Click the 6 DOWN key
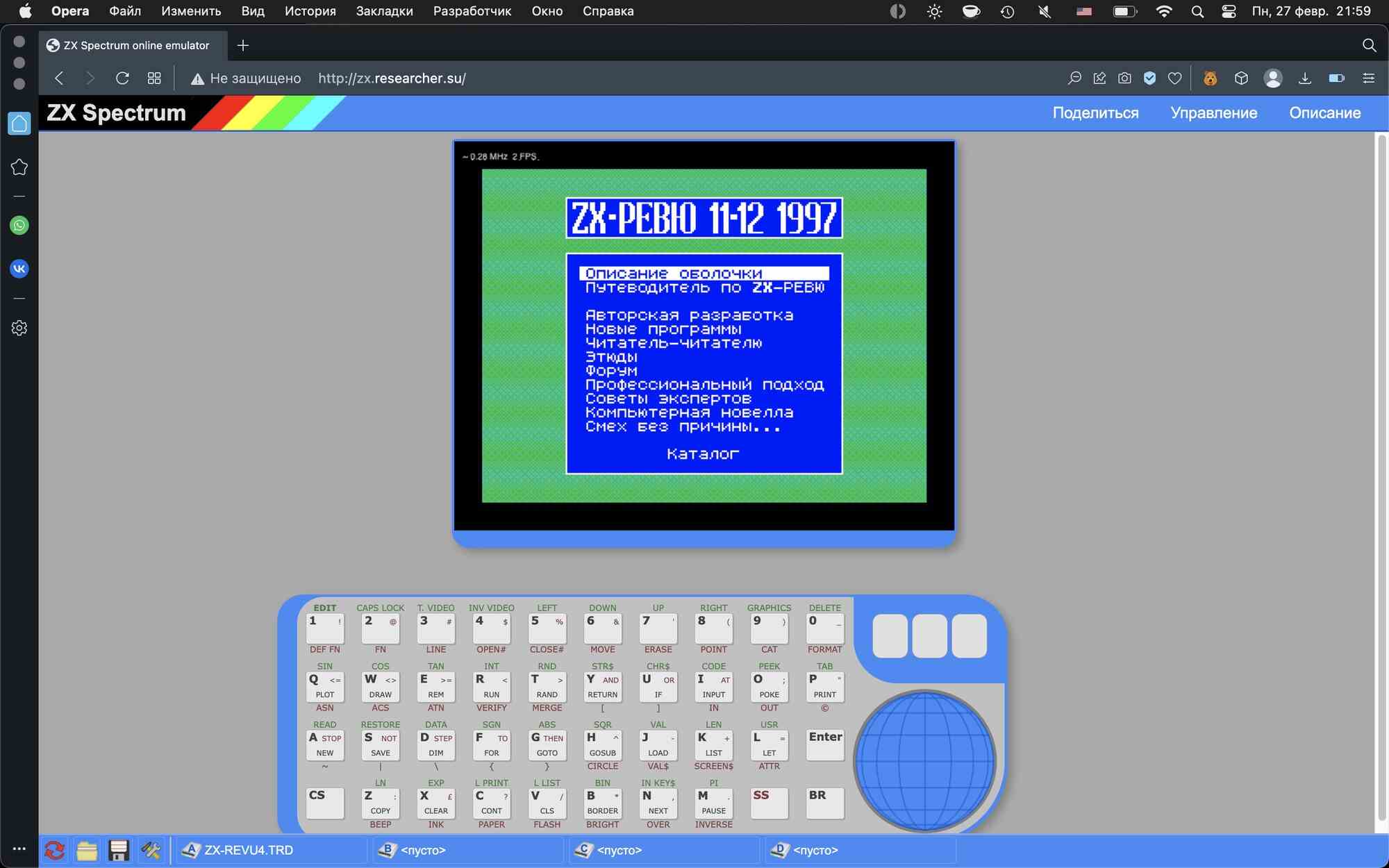The height and width of the screenshot is (868, 1389). (x=602, y=628)
